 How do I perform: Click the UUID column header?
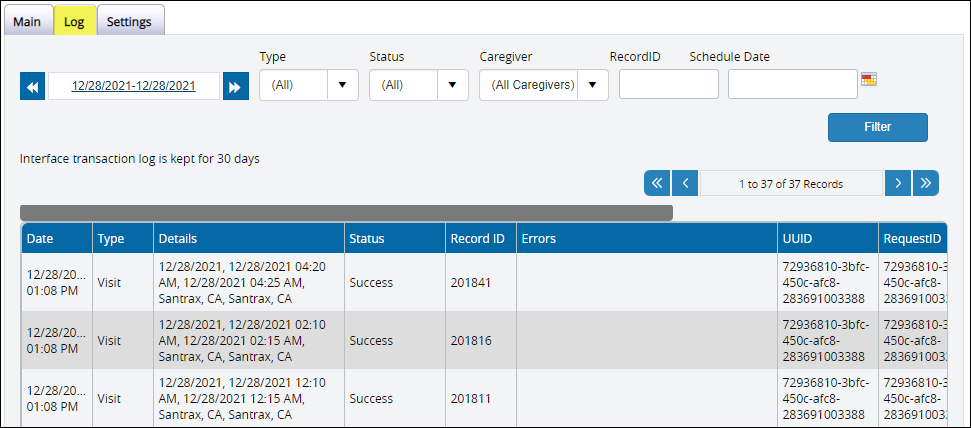tap(828, 238)
